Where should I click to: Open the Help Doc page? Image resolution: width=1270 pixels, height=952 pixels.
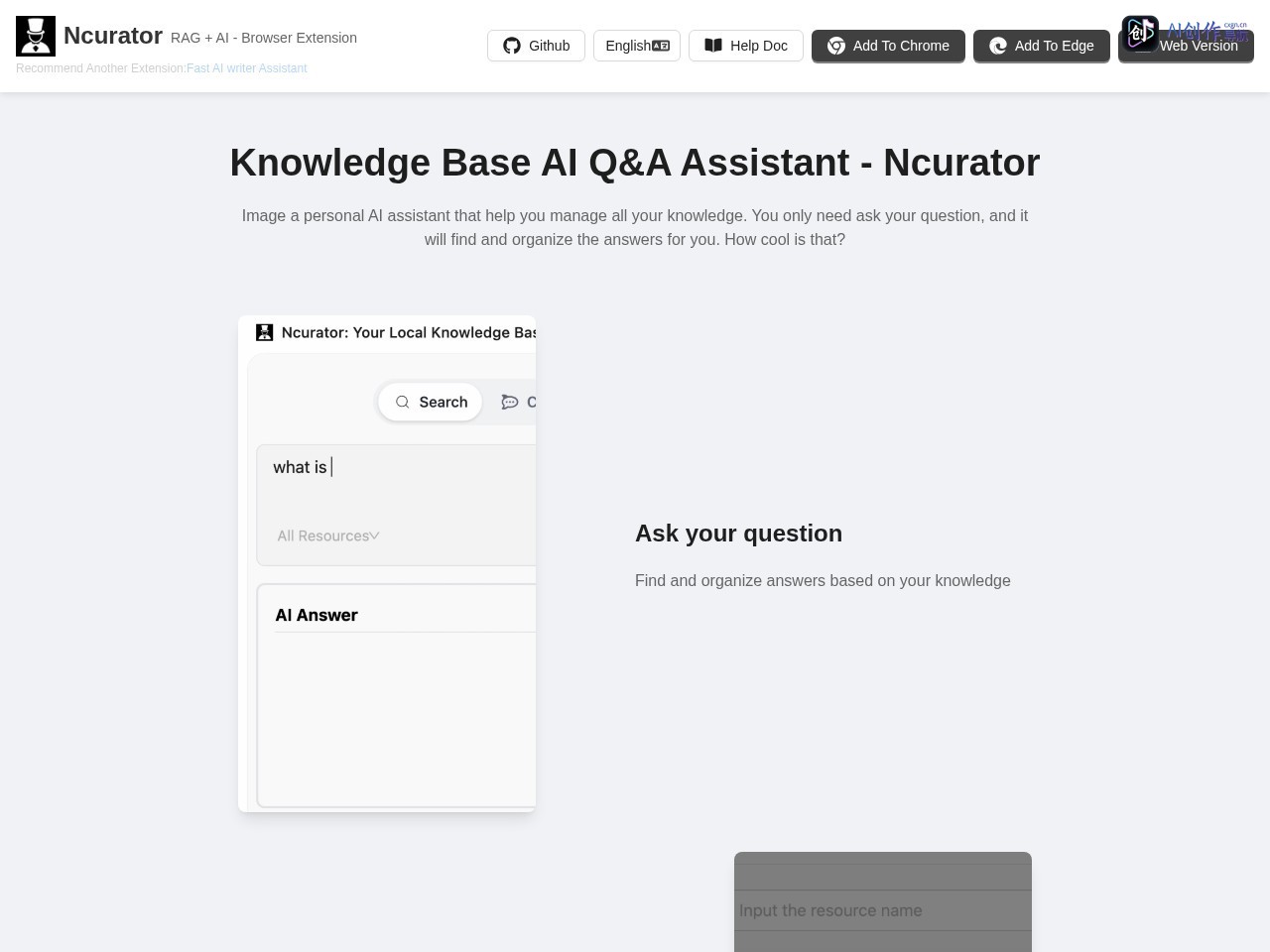(746, 46)
